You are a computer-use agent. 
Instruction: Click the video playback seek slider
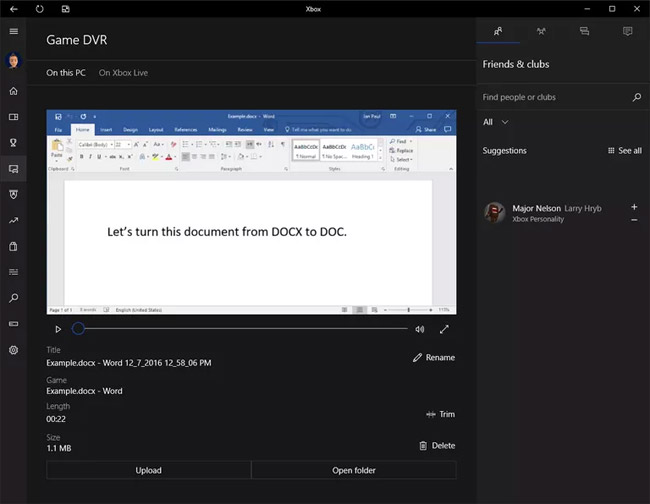240,329
